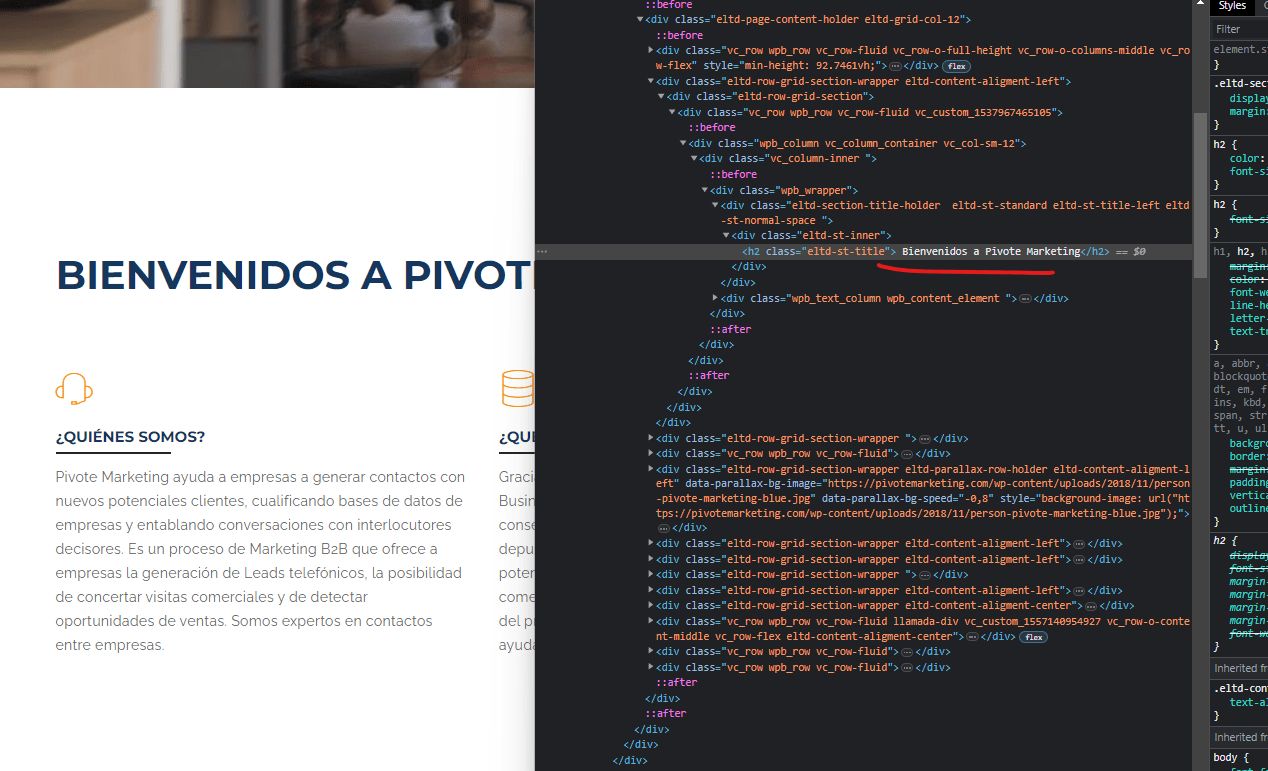Select the h2 class="eltd-st-title" opening tag

pyautogui.click(x=819, y=252)
